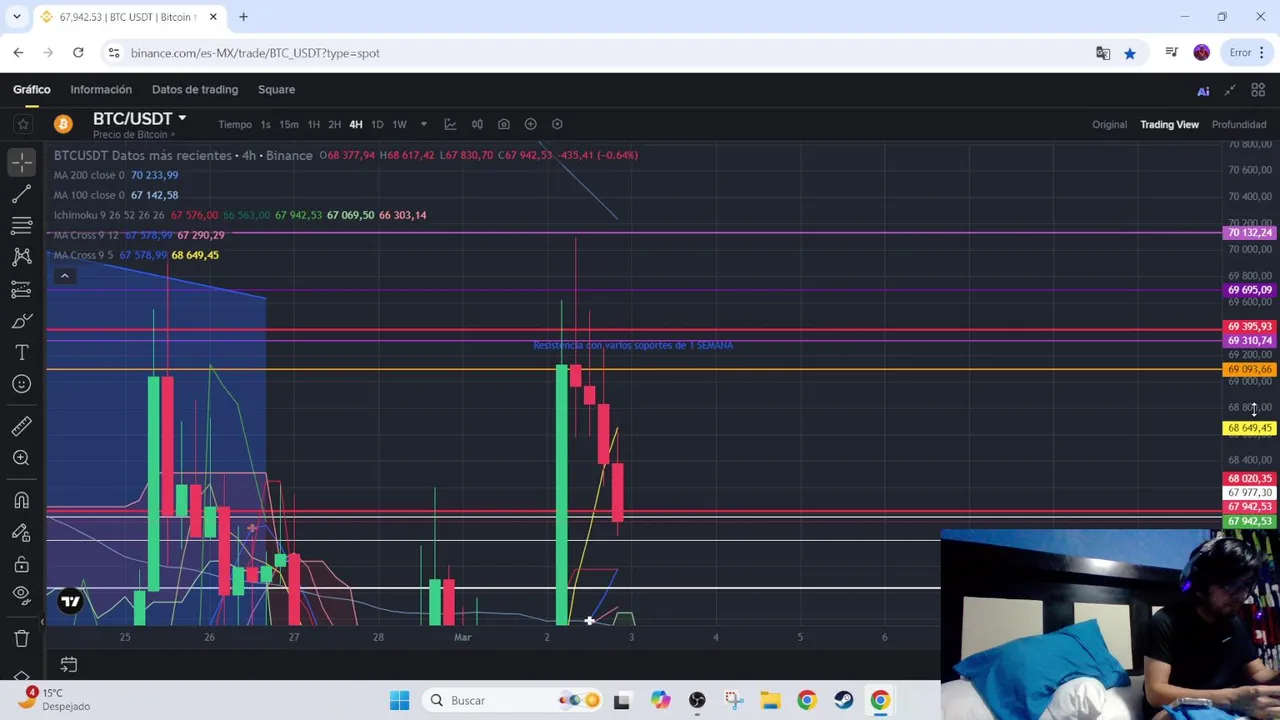The width and height of the screenshot is (1280, 720).
Task: Toggle lock all drawing tools
Action: click(x=21, y=564)
